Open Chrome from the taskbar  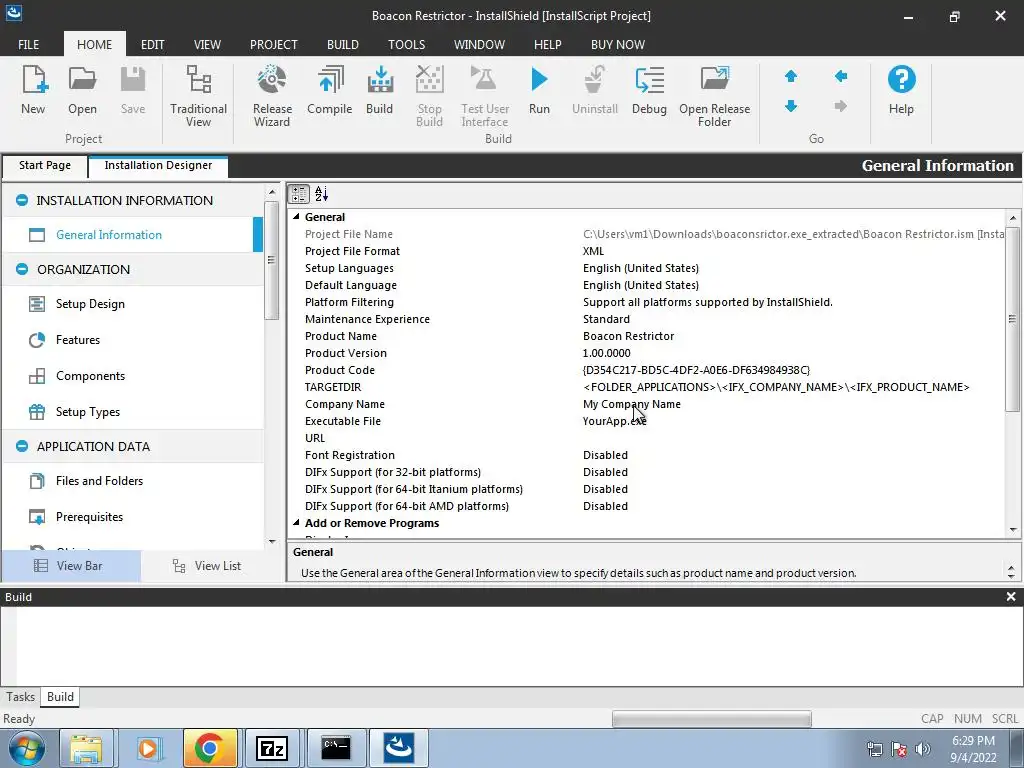coord(210,748)
